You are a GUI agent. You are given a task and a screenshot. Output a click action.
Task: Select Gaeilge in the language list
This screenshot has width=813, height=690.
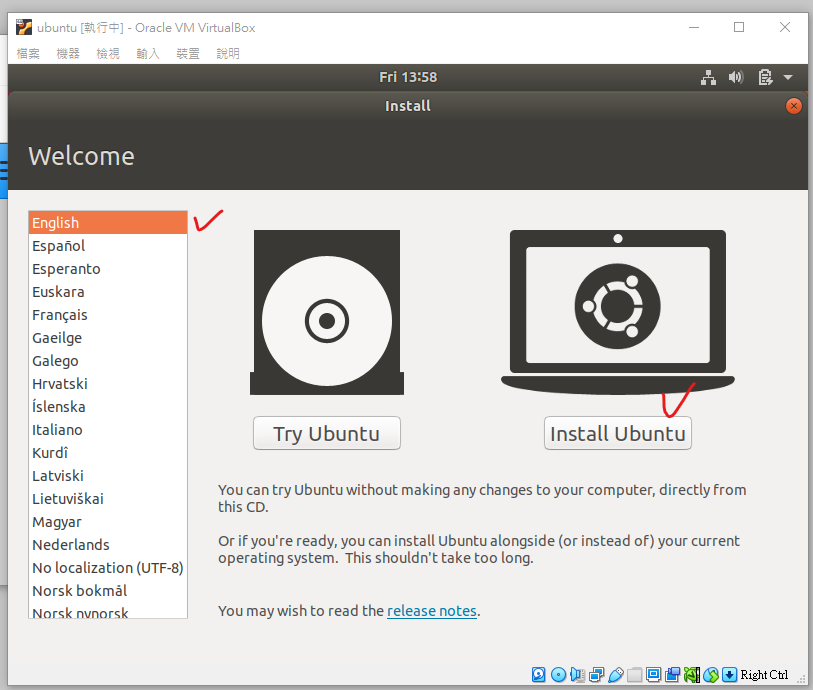tap(108, 337)
